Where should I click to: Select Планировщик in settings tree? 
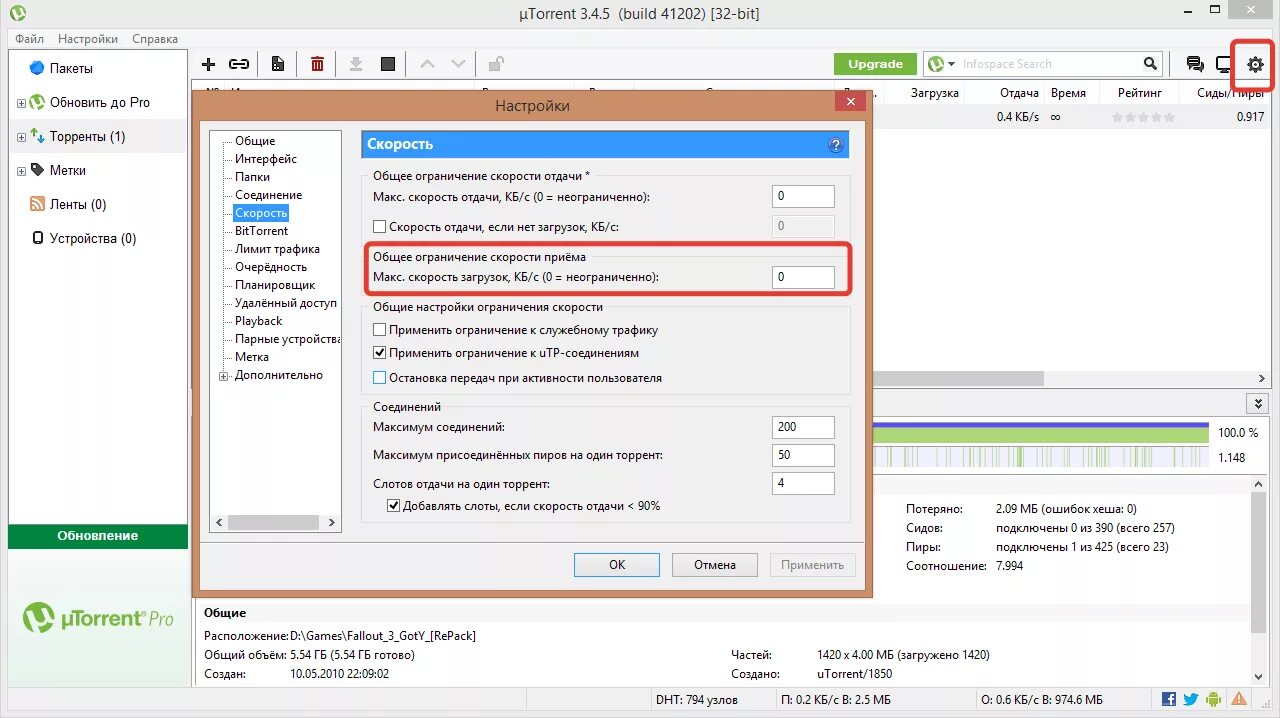(x=275, y=285)
